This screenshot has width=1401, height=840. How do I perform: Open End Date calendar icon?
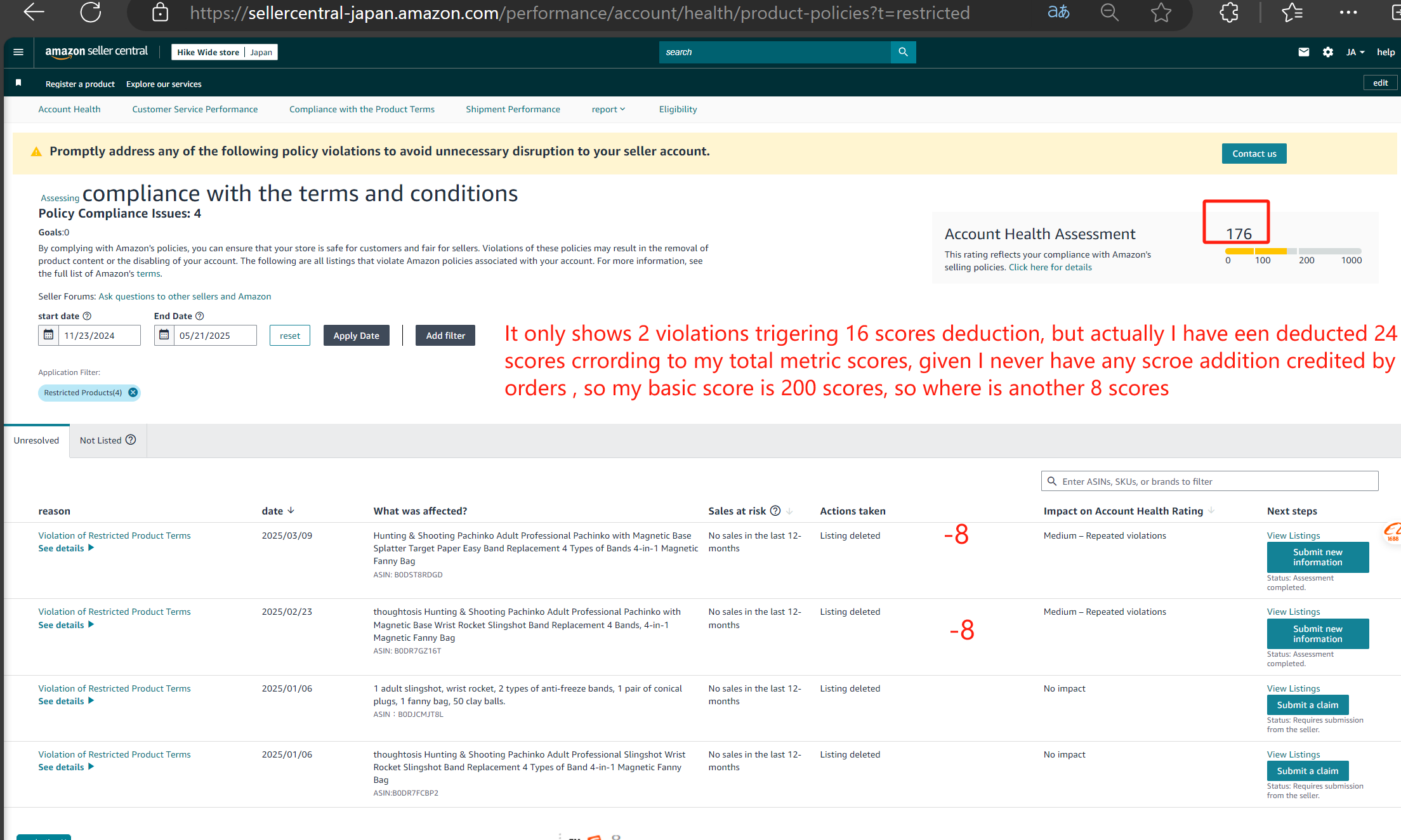[164, 335]
